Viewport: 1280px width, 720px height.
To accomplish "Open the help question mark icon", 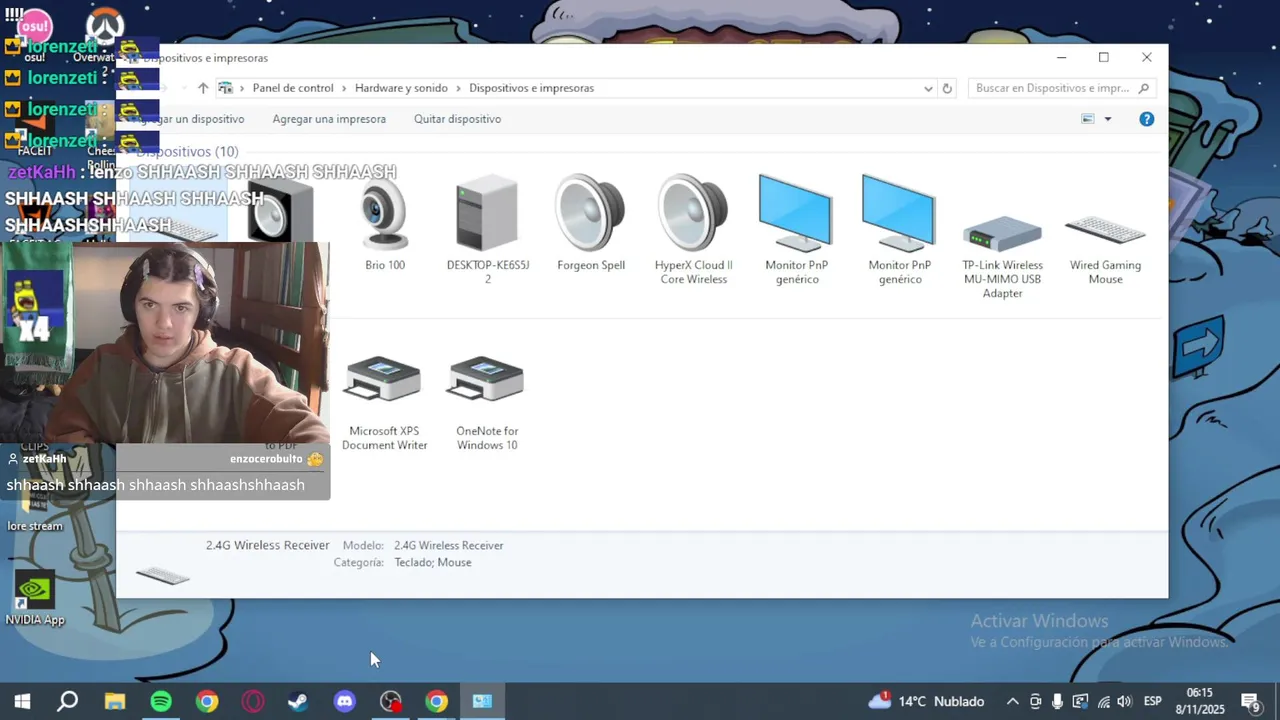I will coord(1147,119).
